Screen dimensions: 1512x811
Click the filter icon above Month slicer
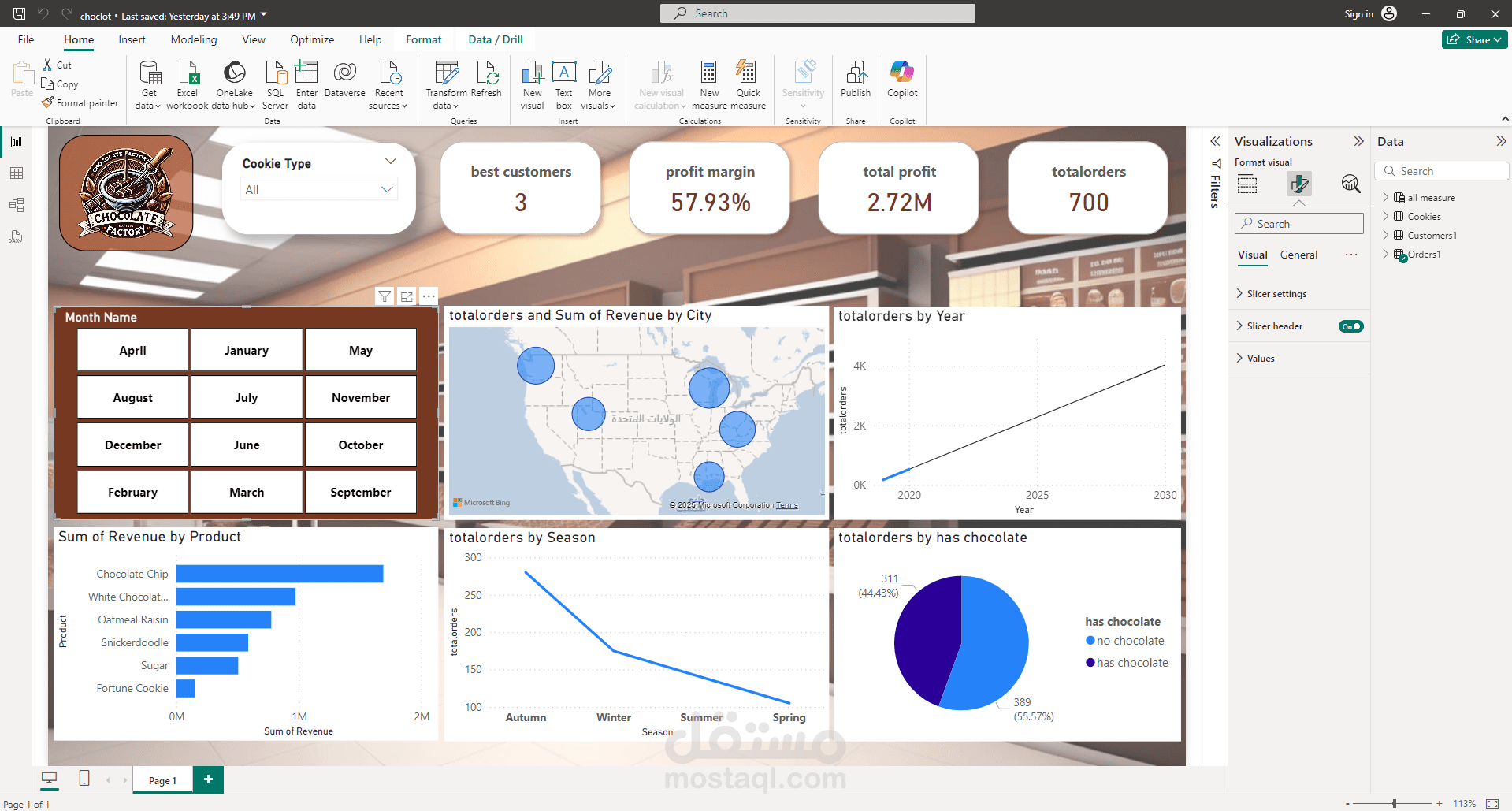tap(385, 296)
